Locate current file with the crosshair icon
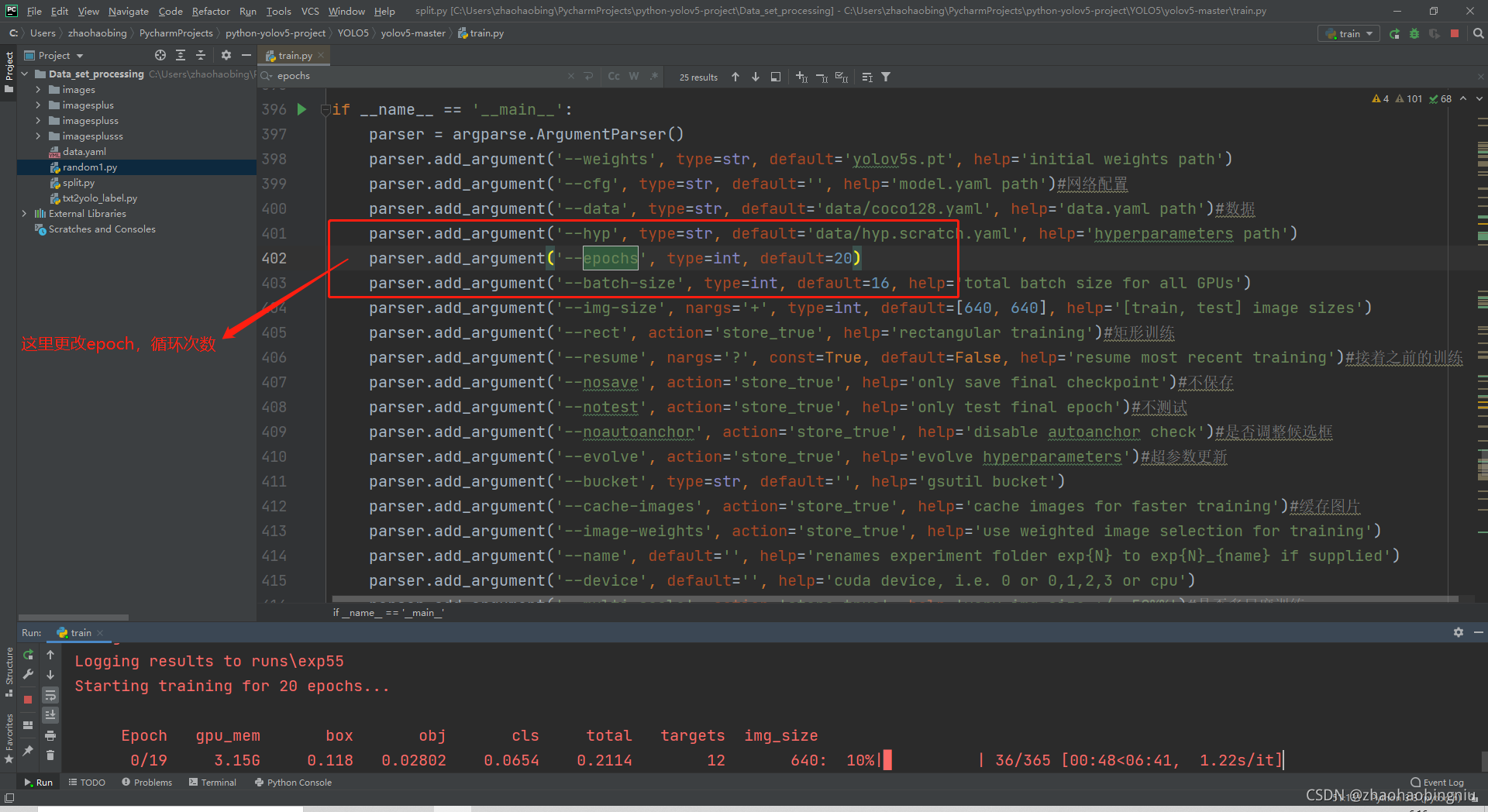The width and height of the screenshot is (1488, 812). (x=160, y=56)
